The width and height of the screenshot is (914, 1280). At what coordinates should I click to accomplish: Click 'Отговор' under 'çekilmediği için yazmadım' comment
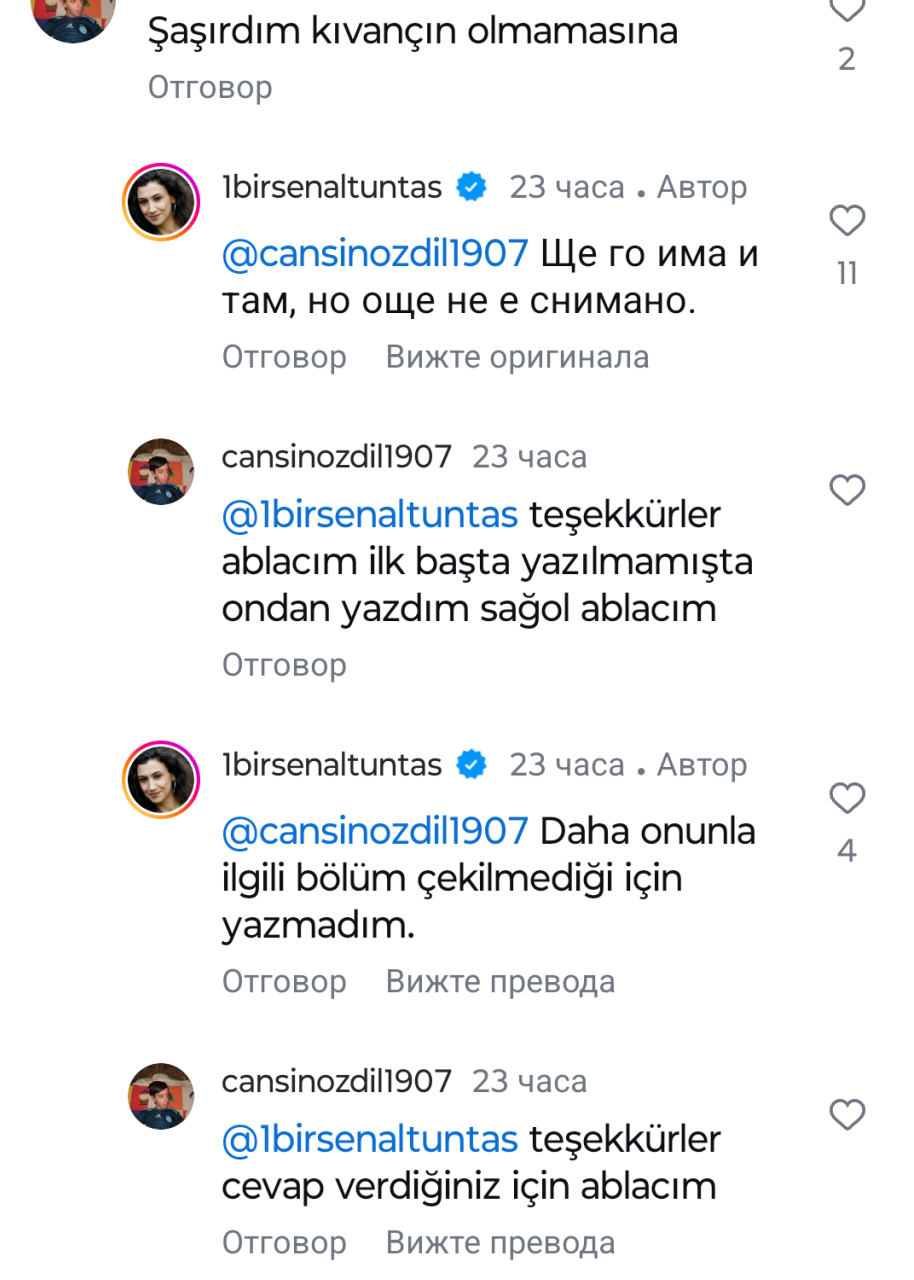[x=284, y=982]
